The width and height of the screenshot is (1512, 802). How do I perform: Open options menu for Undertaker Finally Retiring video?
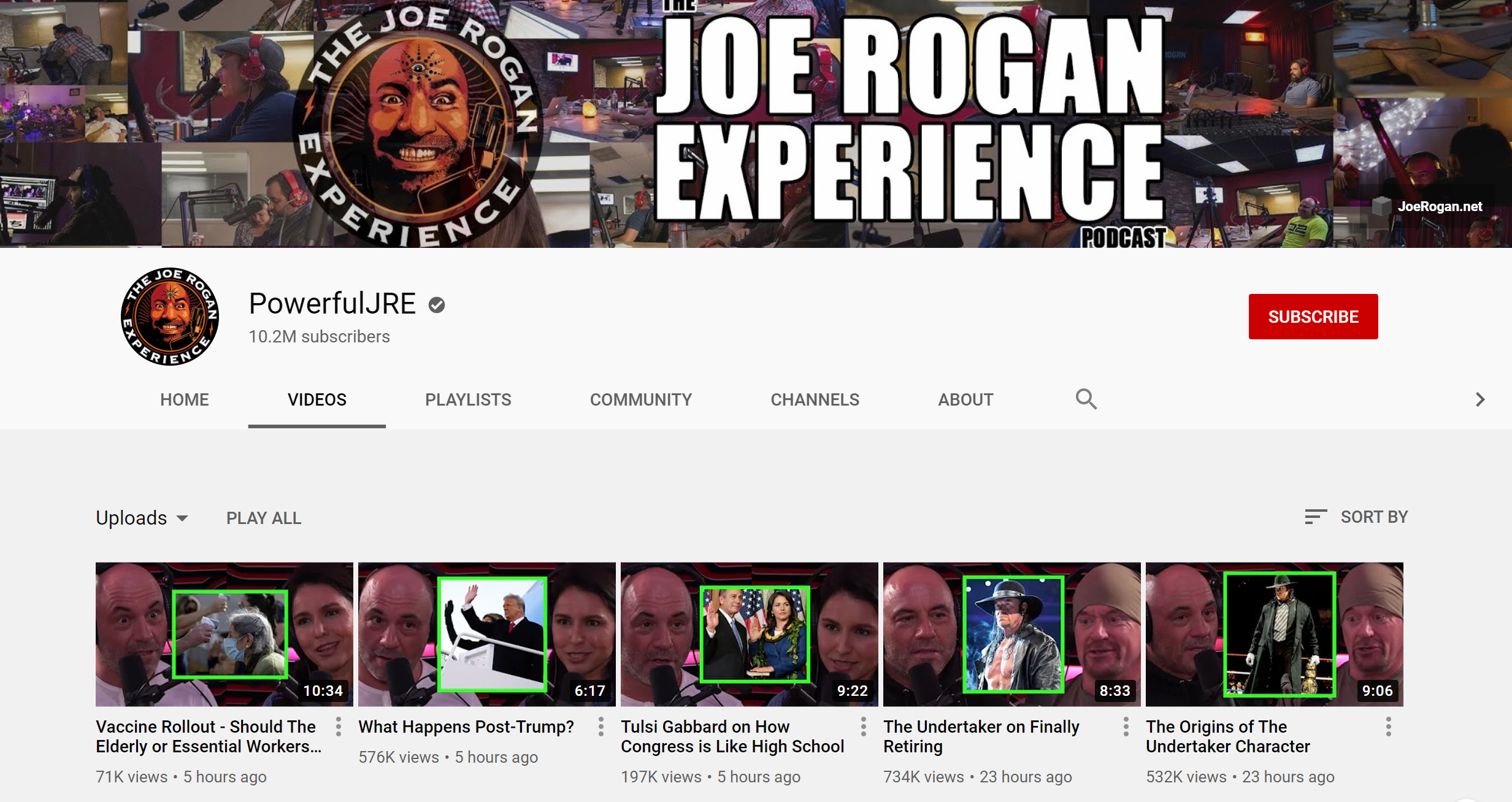[1126, 727]
